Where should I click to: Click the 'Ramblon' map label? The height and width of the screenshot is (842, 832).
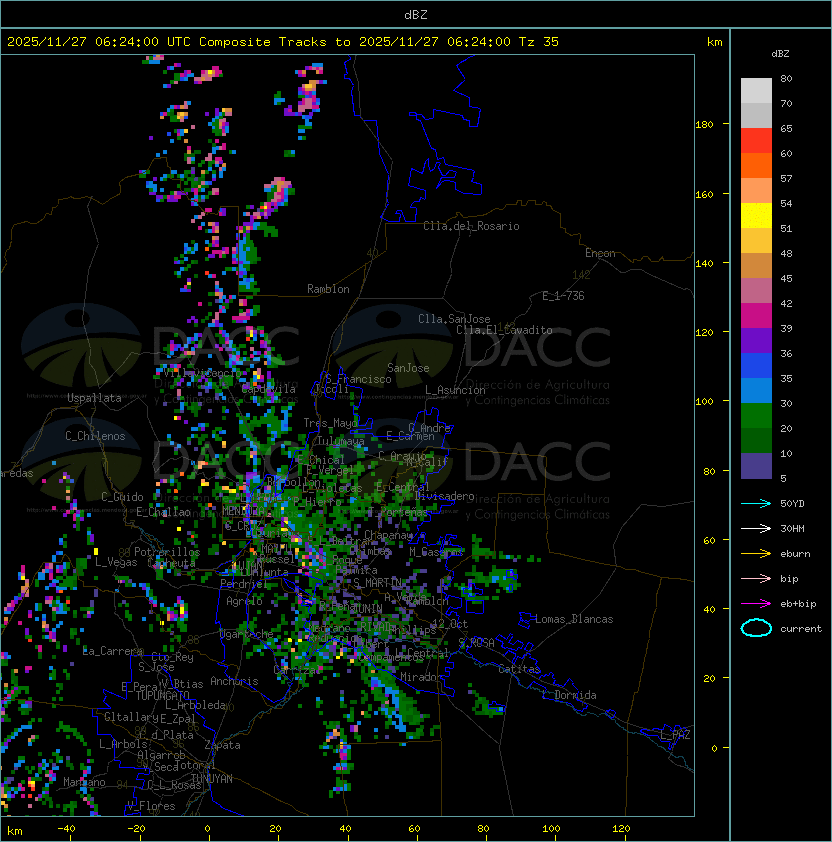click(328, 289)
